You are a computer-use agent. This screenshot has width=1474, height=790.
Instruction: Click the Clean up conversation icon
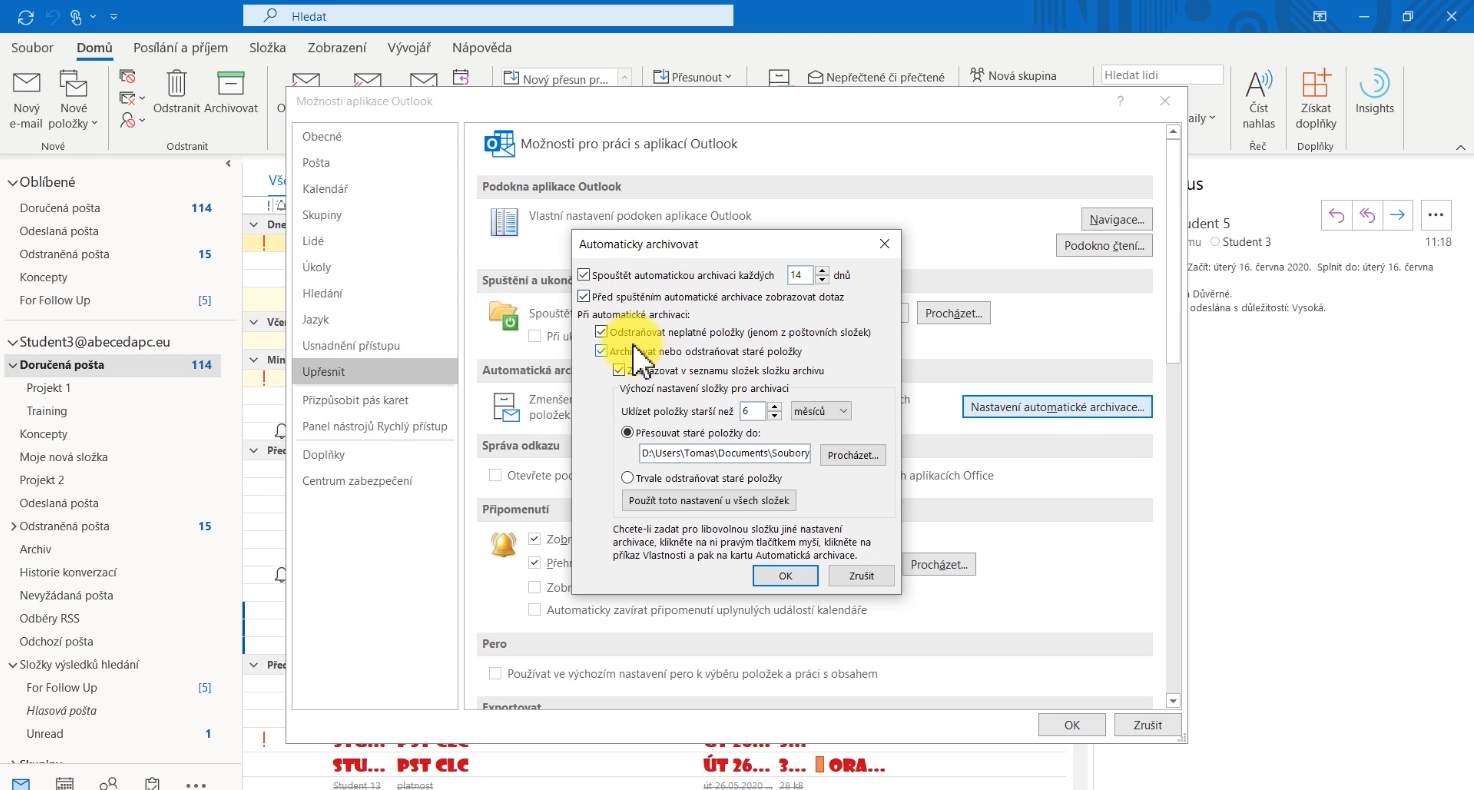tap(128, 98)
